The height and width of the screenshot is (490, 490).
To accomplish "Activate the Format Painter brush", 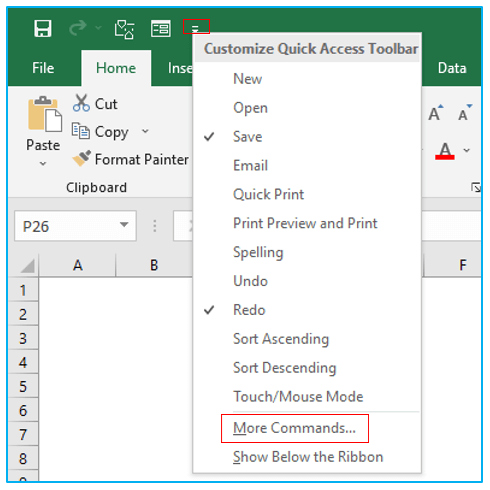I will [131, 159].
